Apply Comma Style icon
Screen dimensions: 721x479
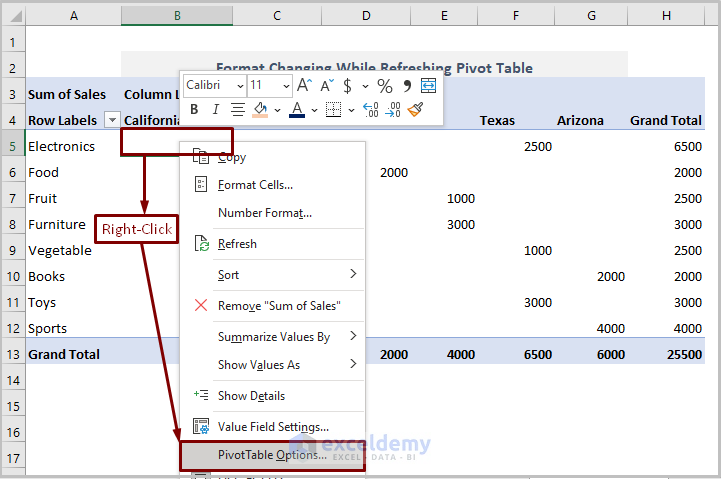point(407,86)
